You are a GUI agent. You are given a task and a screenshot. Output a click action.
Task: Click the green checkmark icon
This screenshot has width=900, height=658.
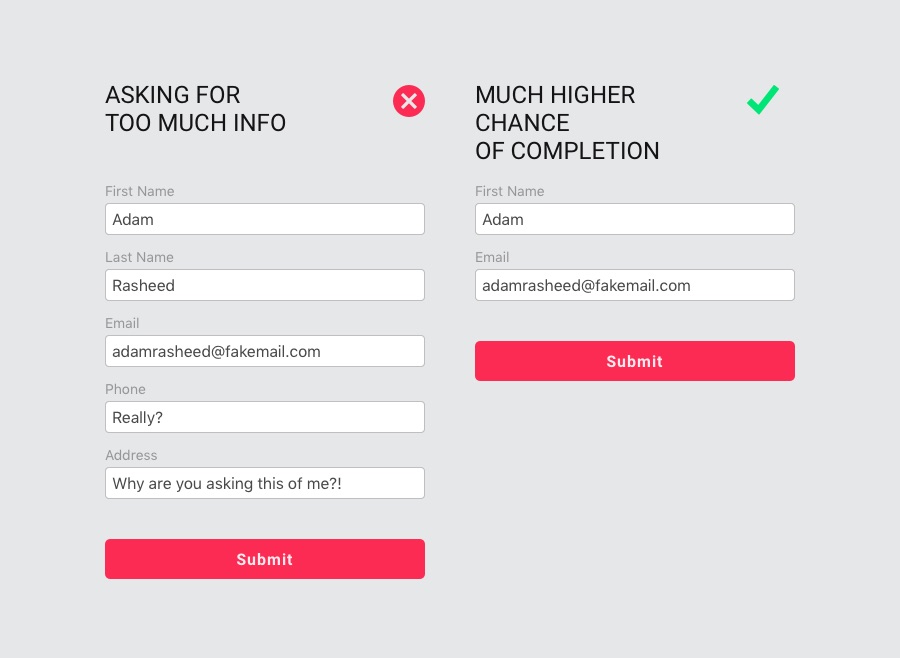coord(763,100)
